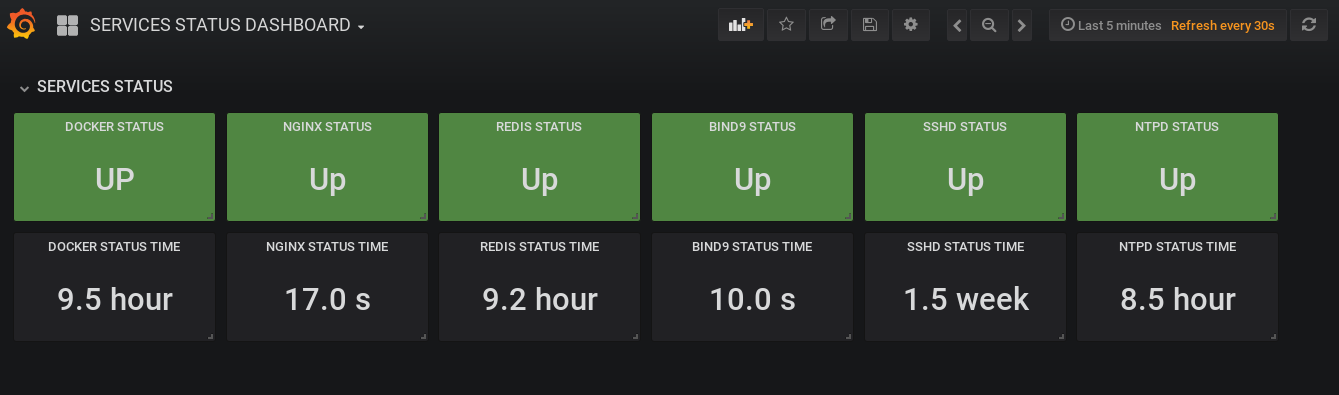Zoom out the time range

point(989,25)
